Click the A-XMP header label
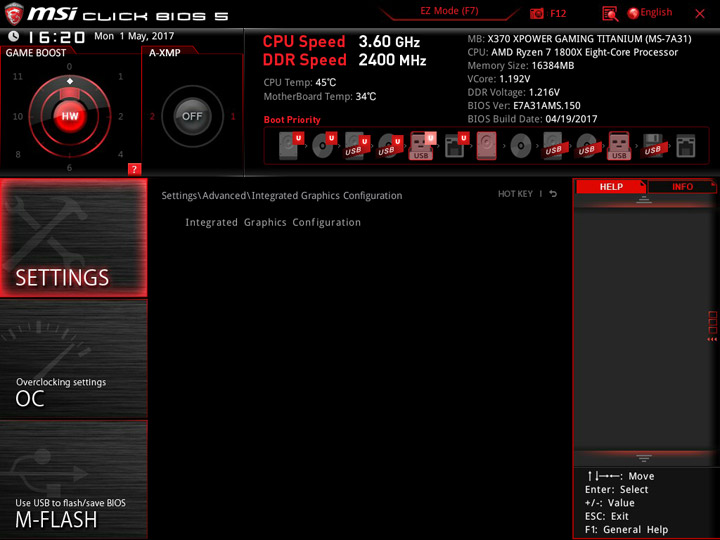Screen dimensions: 720x540 pyautogui.click(x=164, y=53)
